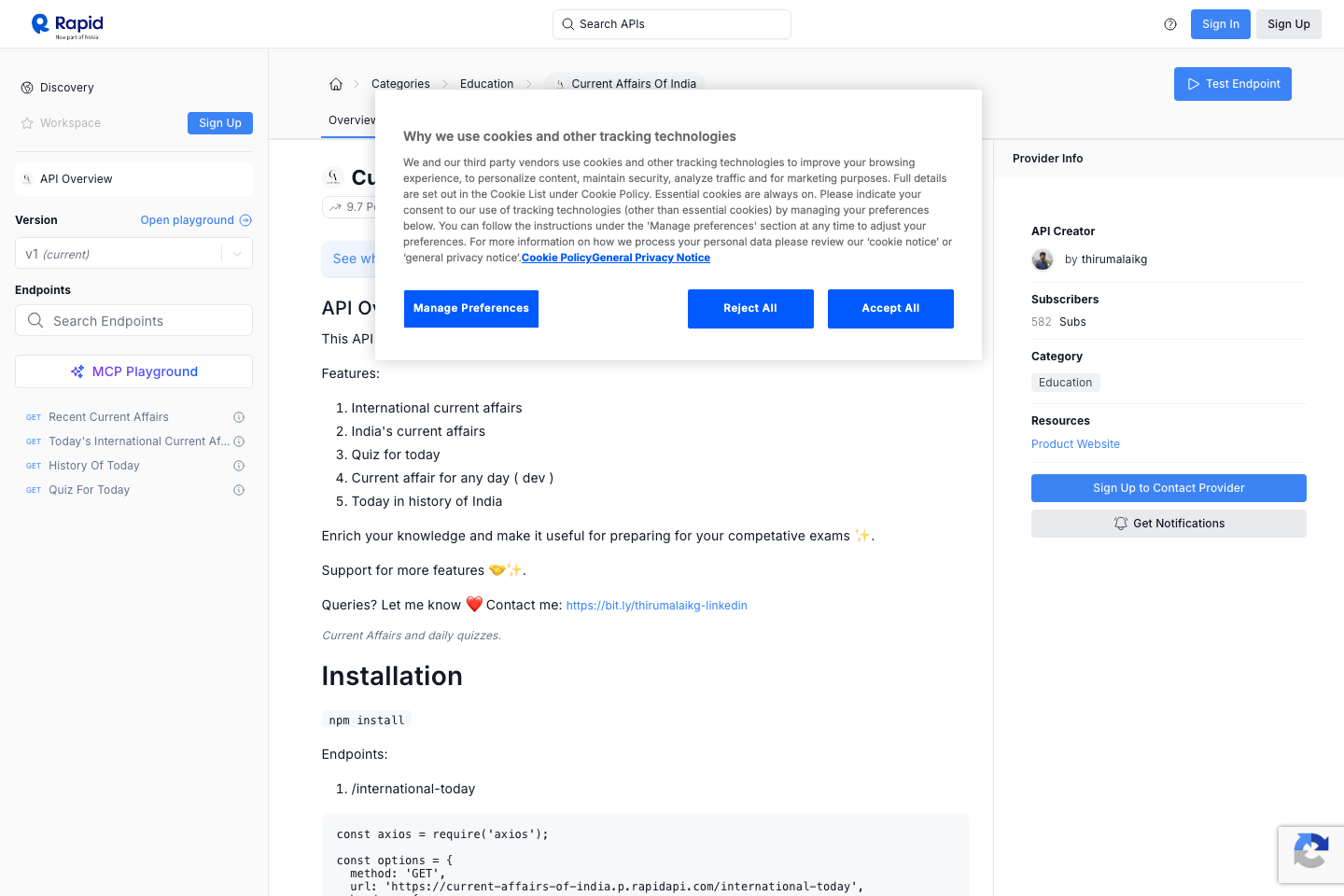Click the Open playground link
The image size is (1344, 896).
(195, 220)
